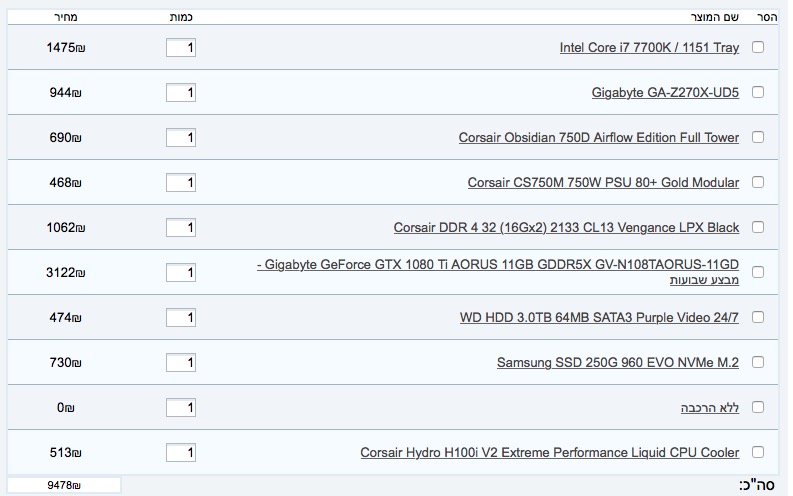793x496 pixels.
Task: Click the 9478₪ total amount field
Action: click(64, 485)
